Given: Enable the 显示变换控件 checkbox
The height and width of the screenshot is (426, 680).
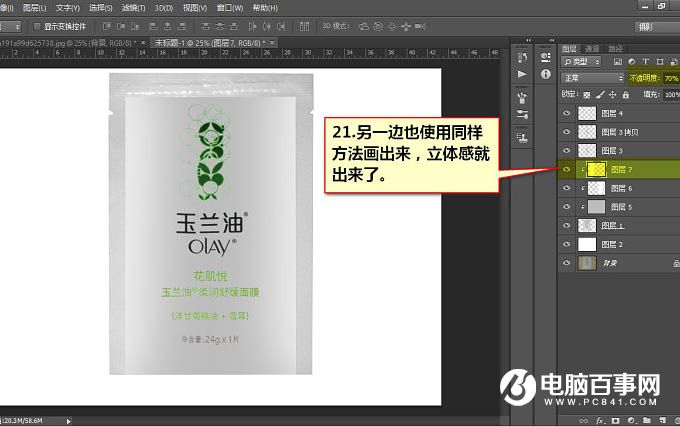Looking at the screenshot, I should point(37,26).
